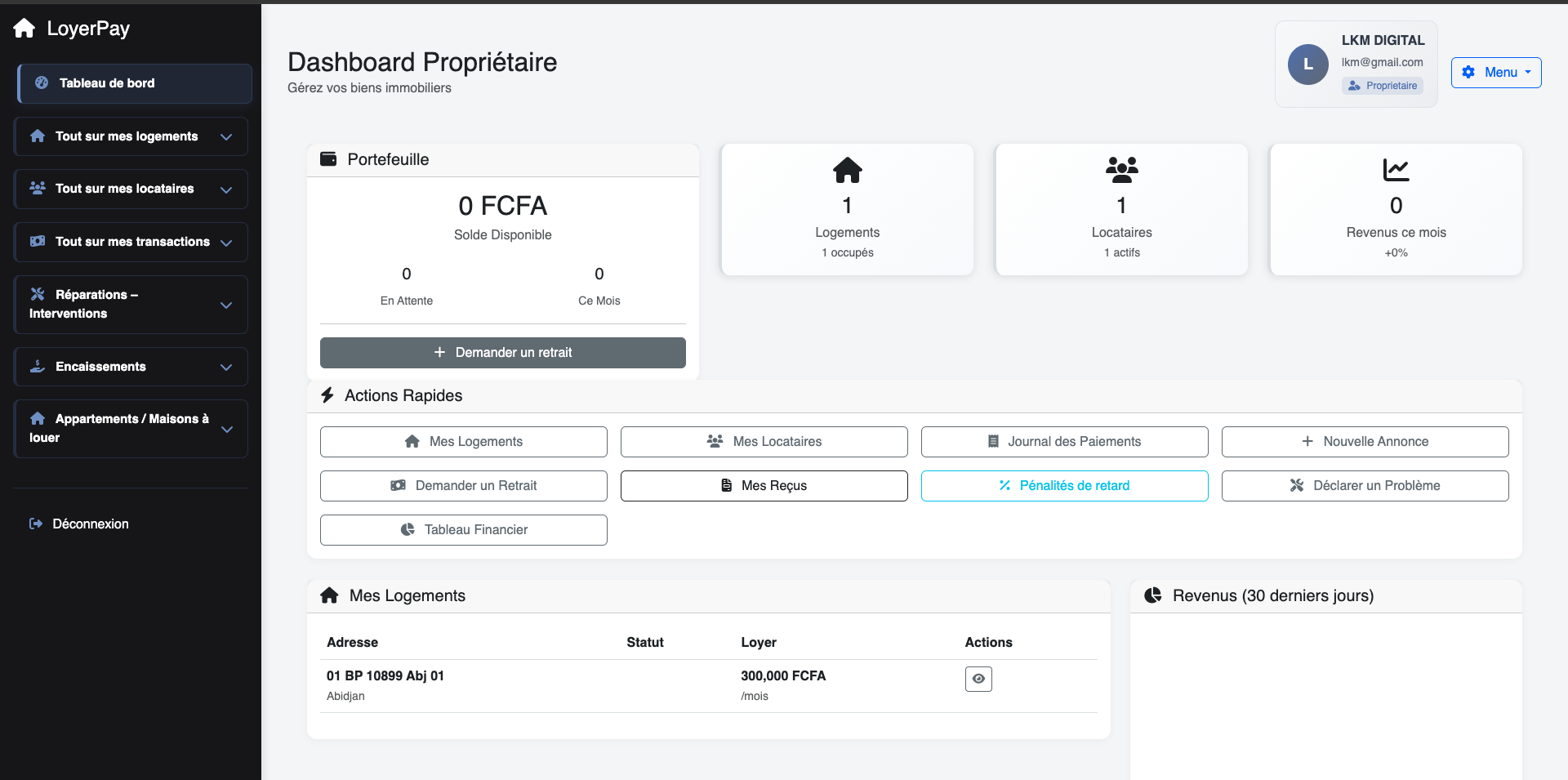
Task: Click the lightning bolt icon beside Actions Rapides
Action: (x=328, y=394)
